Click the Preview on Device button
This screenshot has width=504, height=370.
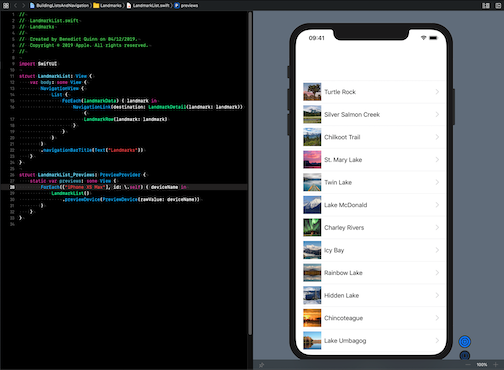click(x=465, y=355)
